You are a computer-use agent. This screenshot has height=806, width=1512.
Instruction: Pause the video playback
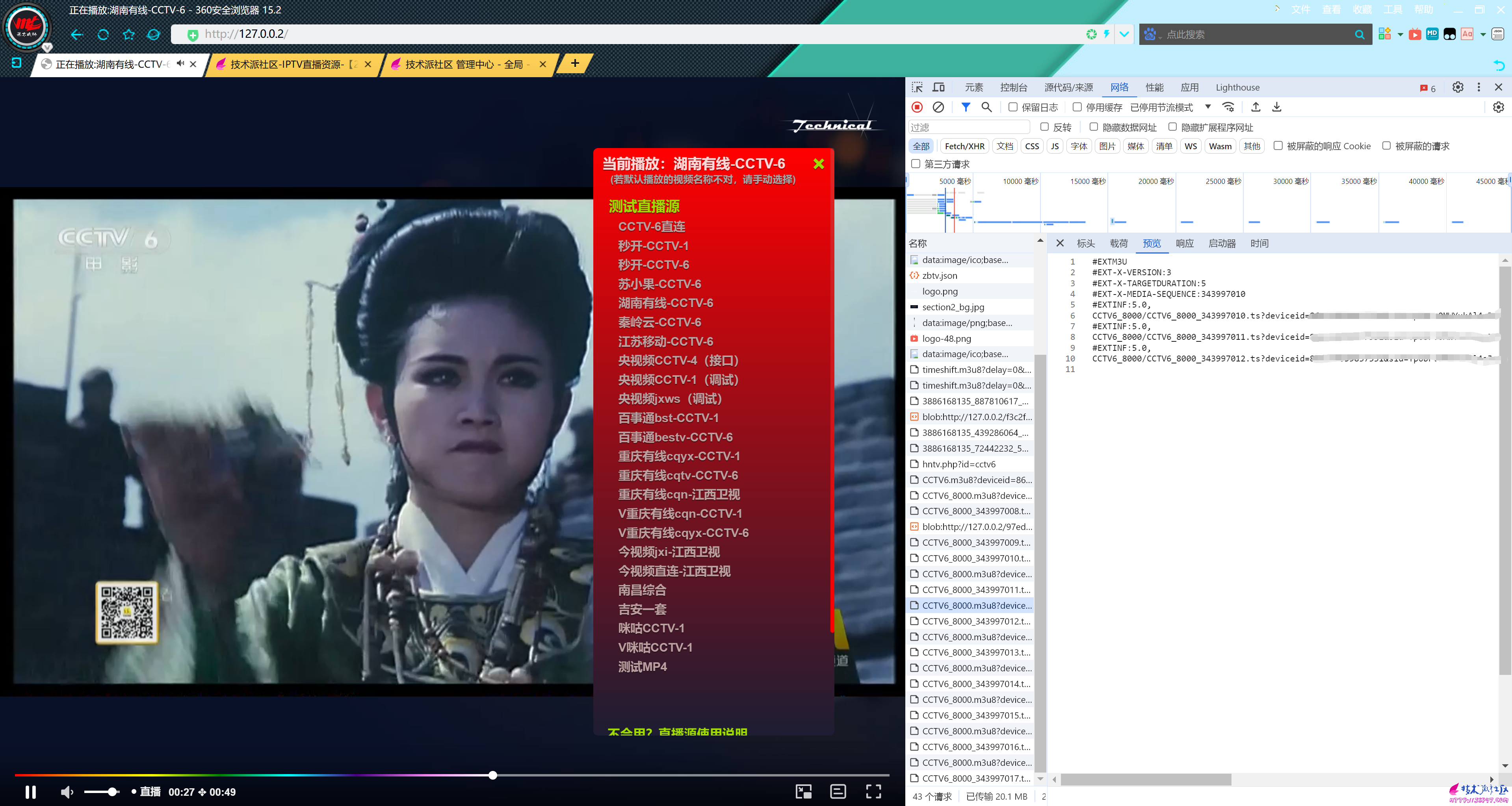click(30, 792)
